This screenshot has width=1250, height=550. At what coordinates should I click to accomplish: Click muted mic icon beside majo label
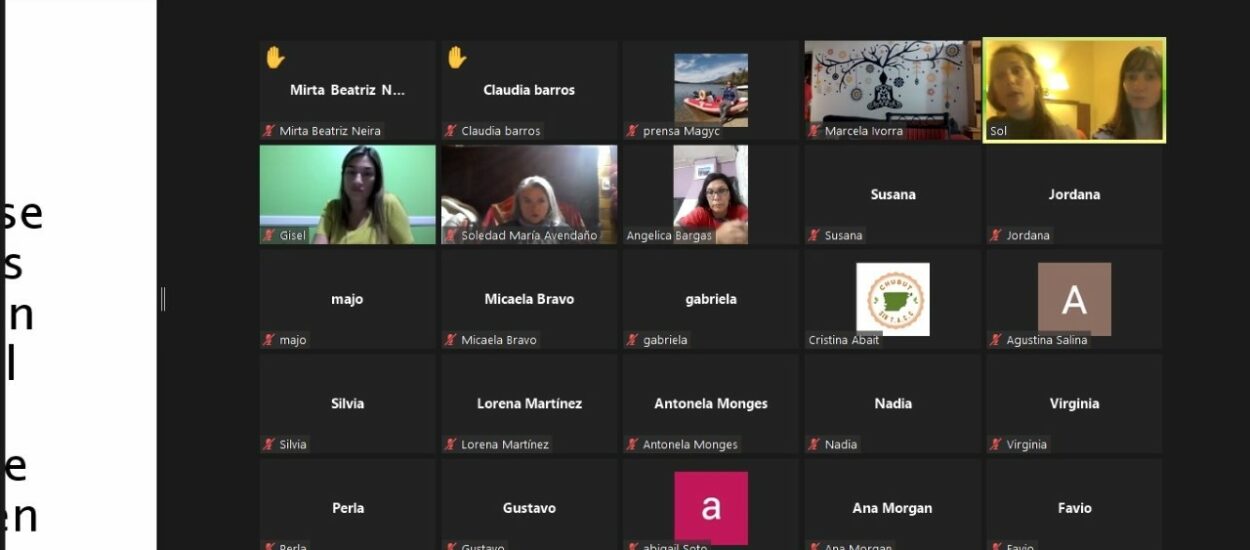(269, 340)
